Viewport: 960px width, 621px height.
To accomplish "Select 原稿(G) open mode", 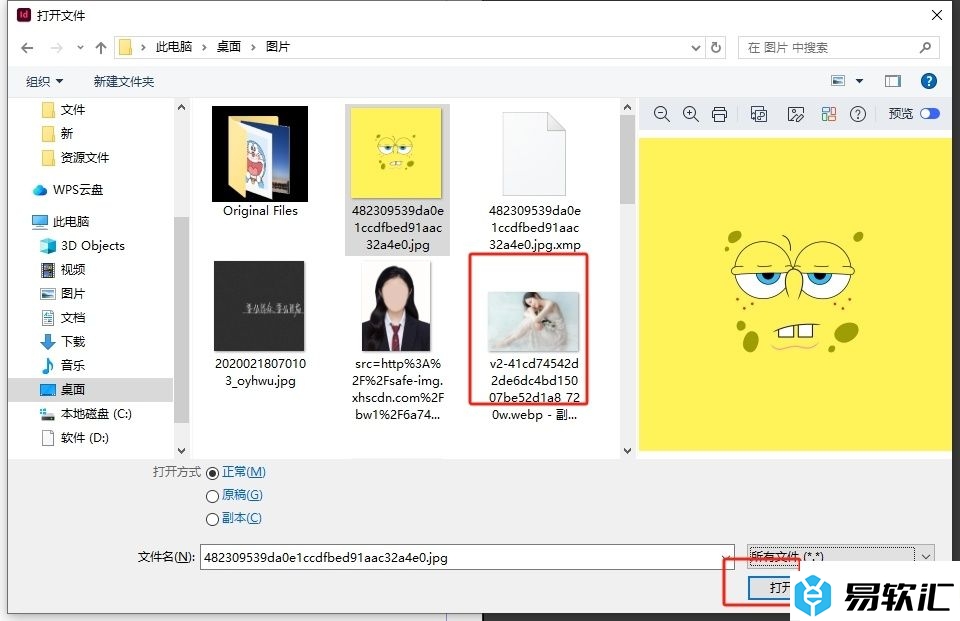I will point(234,495).
